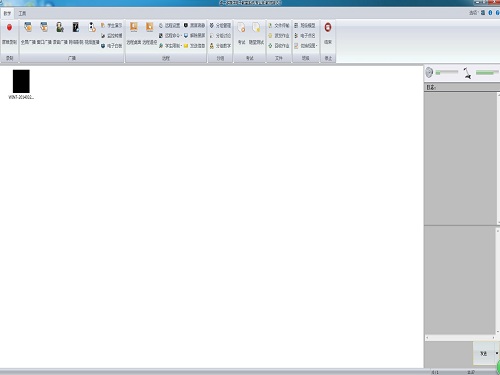Click the speaker volume icon in the right panel
This screenshot has height=375, width=500.
[429, 72]
